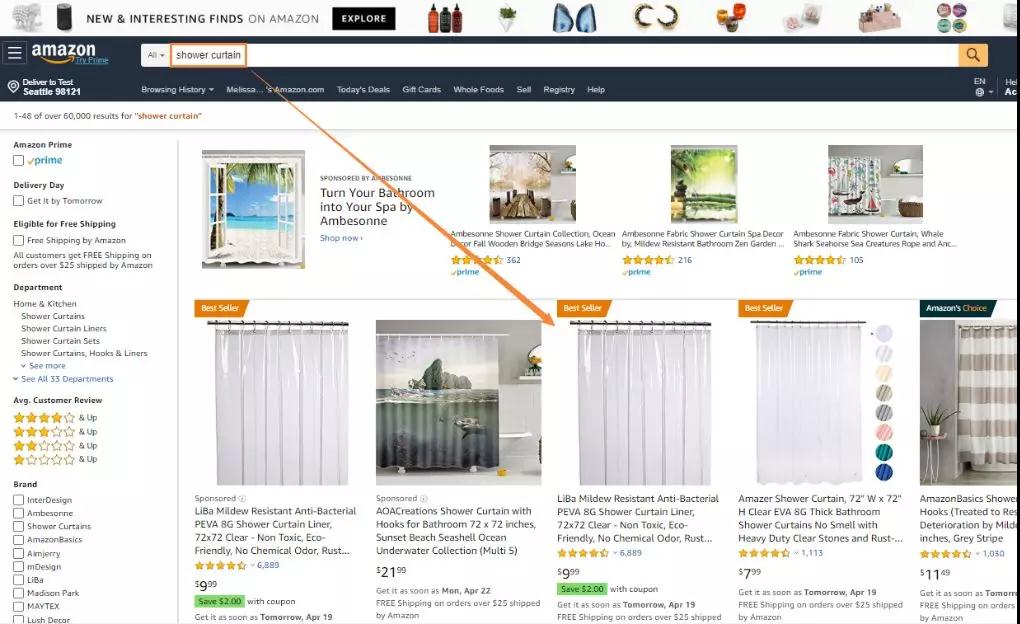Screen dimensions: 1020x624
Task: Check the Get It by Tomorrow box
Action: tap(19, 200)
